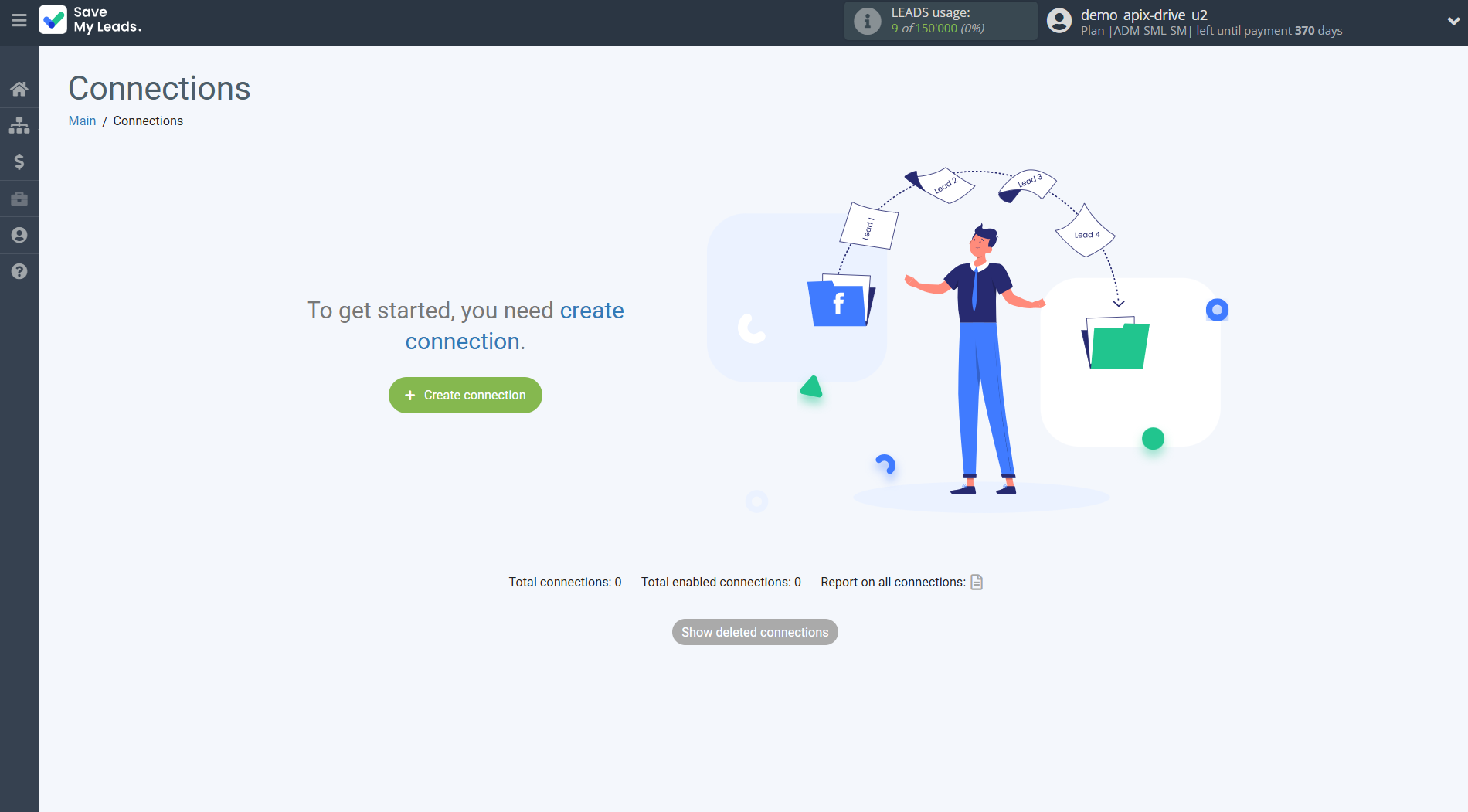Click the user avatar for demo_apix-drive_u2
1468x812 pixels.
tap(1058, 21)
